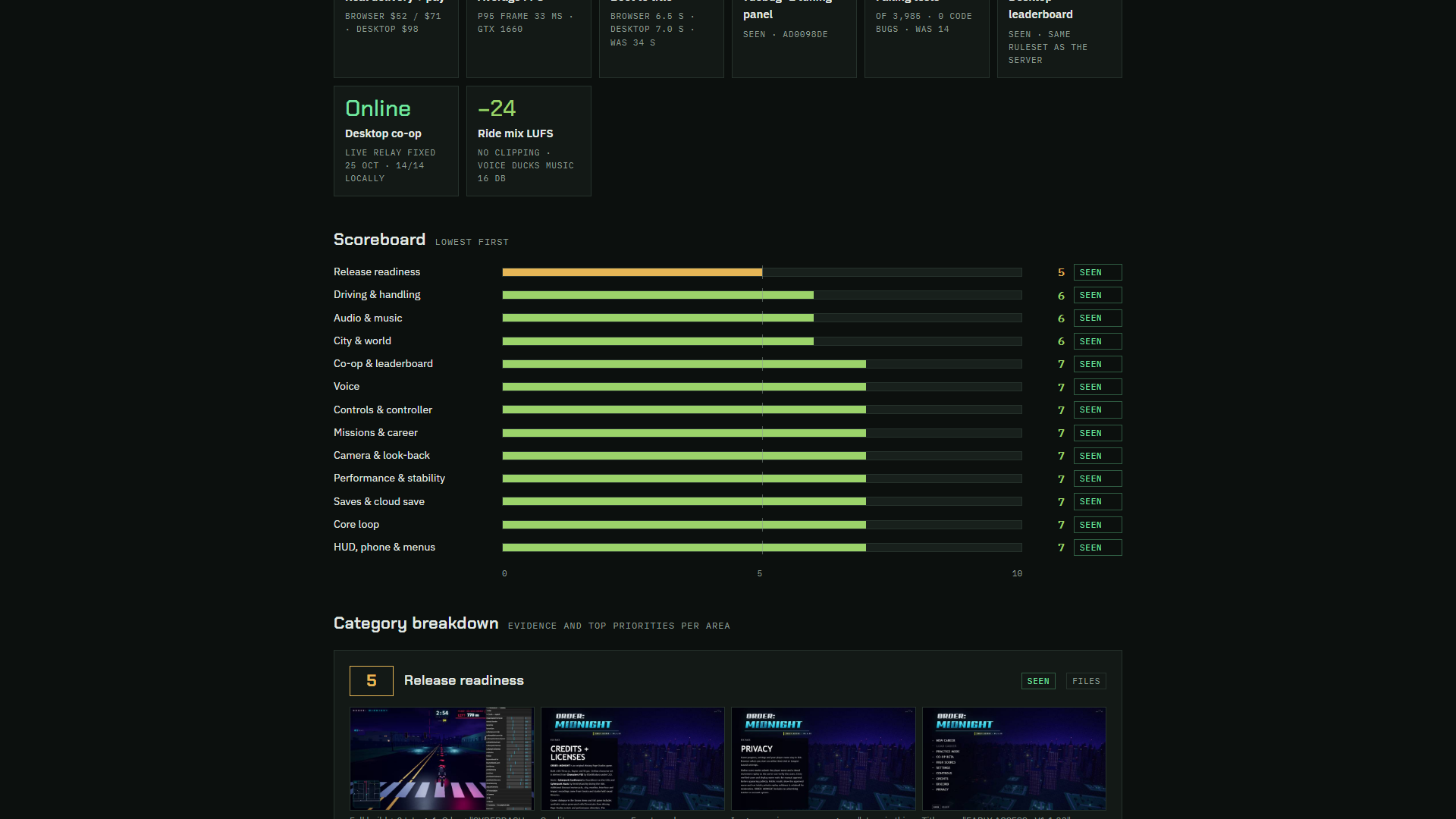Click the 'City & world' scoreboard label

coord(362,340)
